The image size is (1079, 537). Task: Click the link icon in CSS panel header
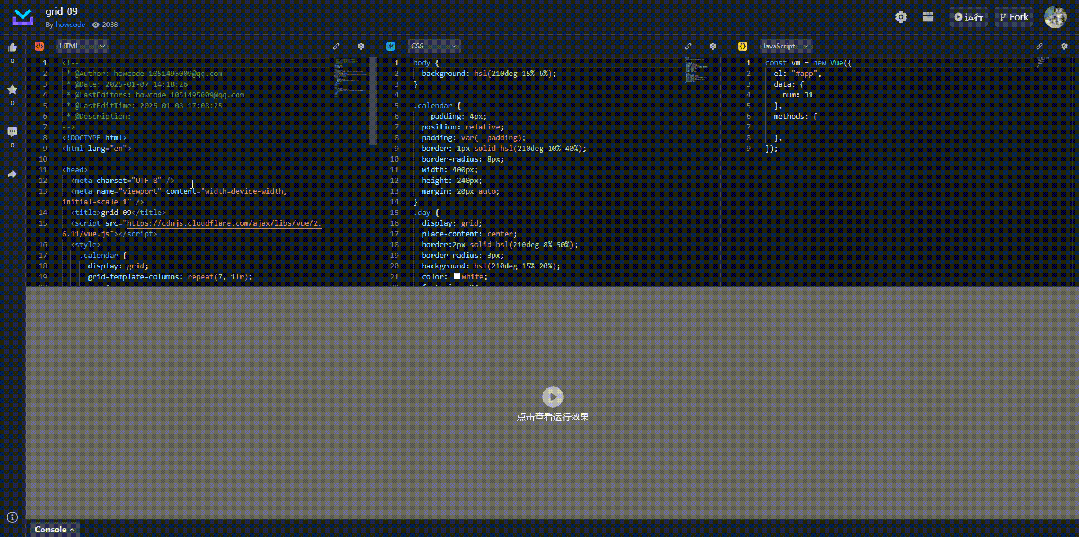[x=688, y=46]
